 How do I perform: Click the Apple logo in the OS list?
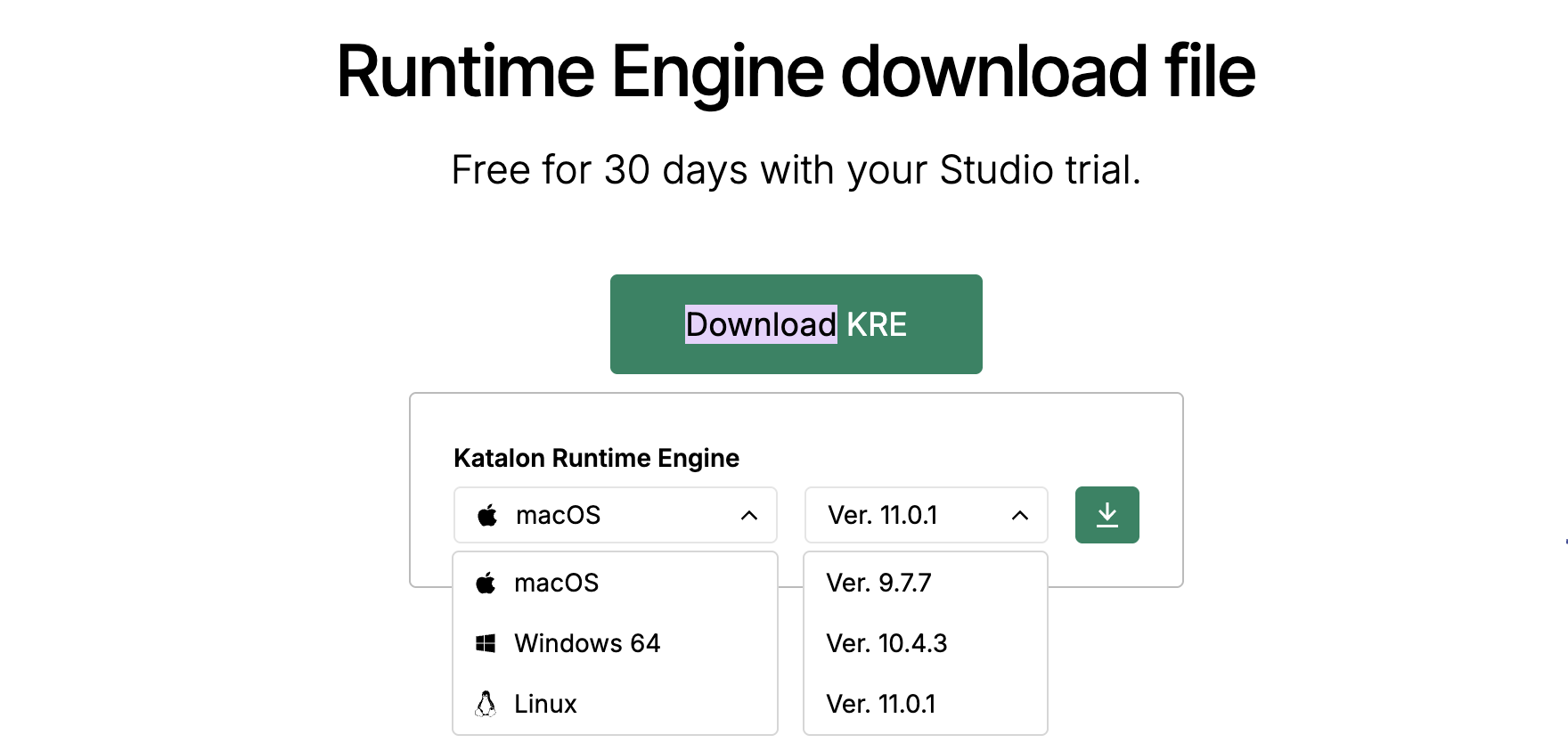click(486, 583)
